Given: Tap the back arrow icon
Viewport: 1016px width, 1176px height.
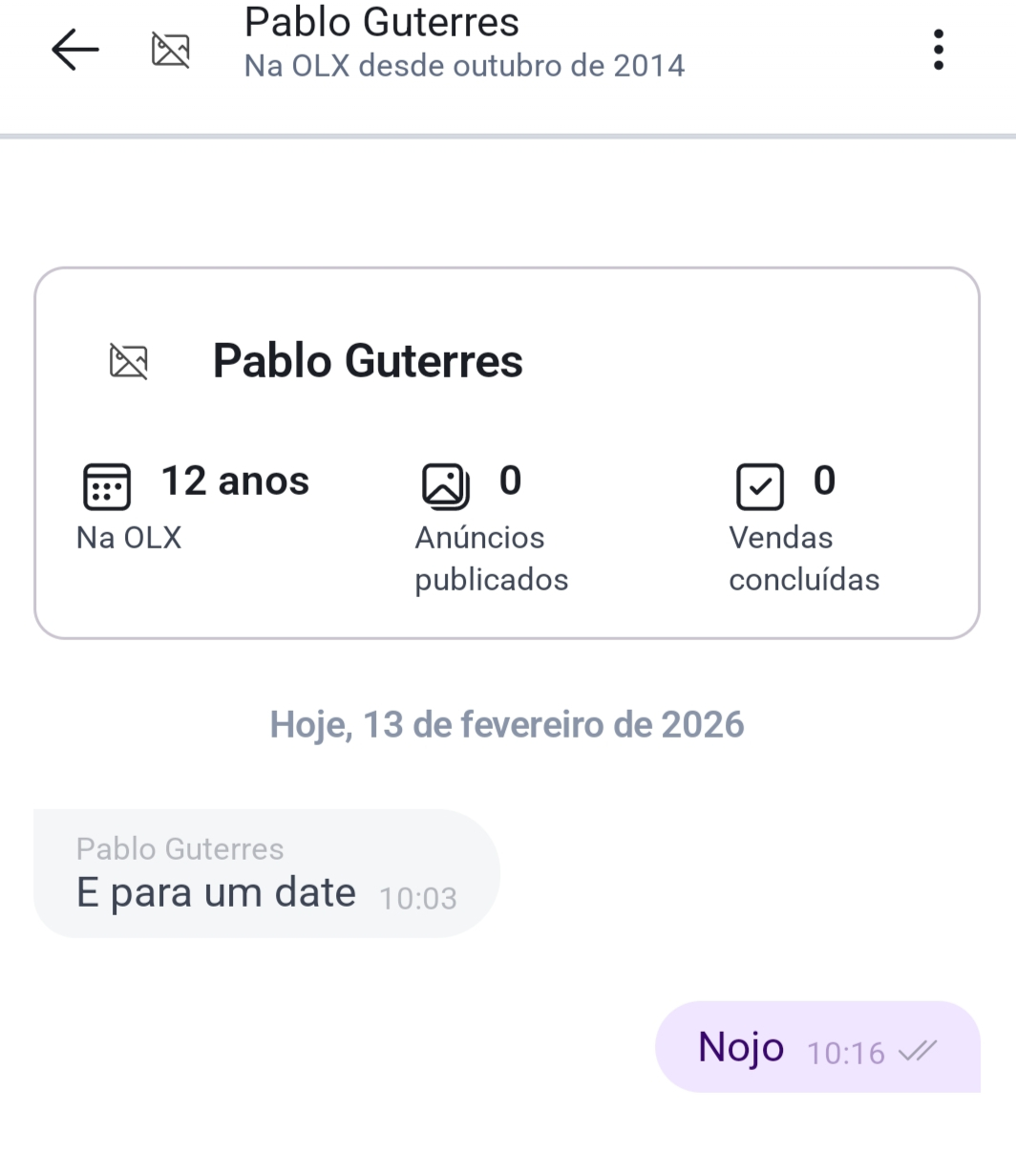Looking at the screenshot, I should 75,50.
